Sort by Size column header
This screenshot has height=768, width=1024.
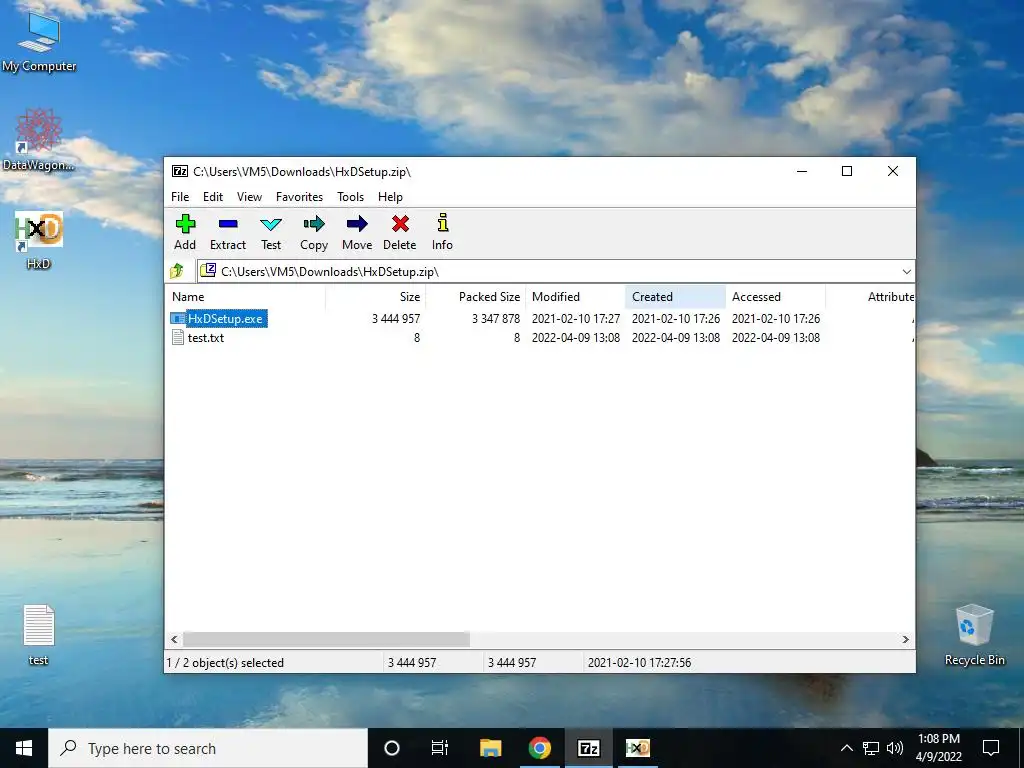click(x=376, y=296)
